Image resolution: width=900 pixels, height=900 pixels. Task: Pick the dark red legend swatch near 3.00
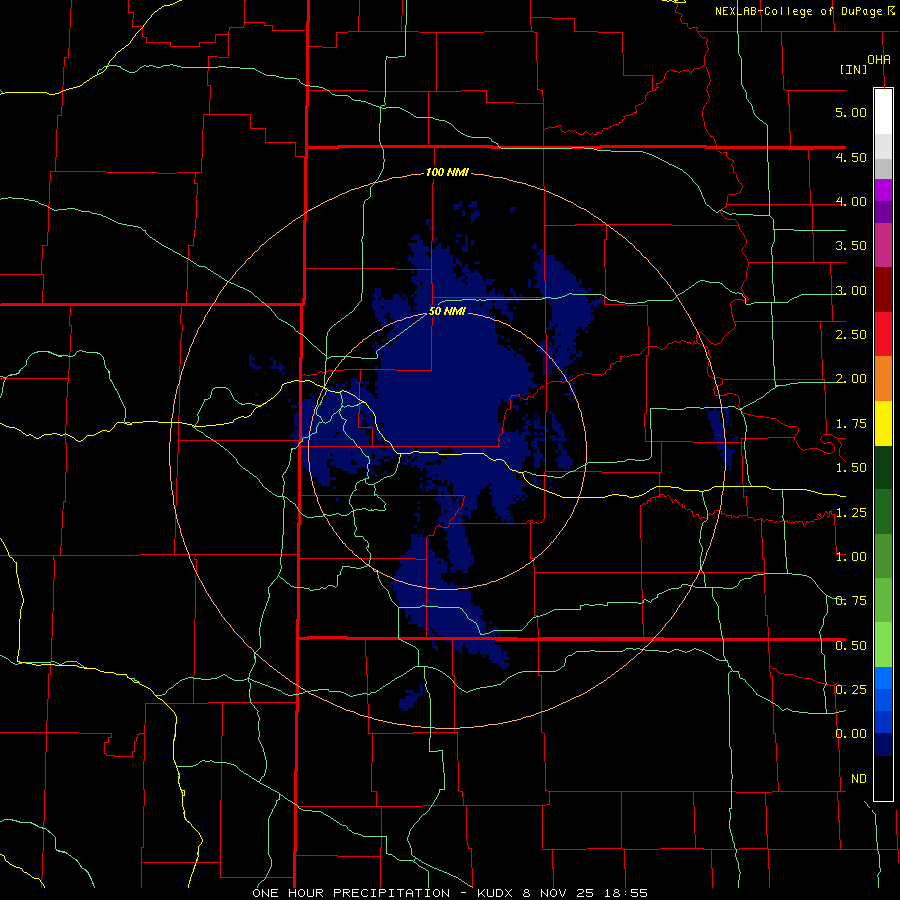[883, 290]
